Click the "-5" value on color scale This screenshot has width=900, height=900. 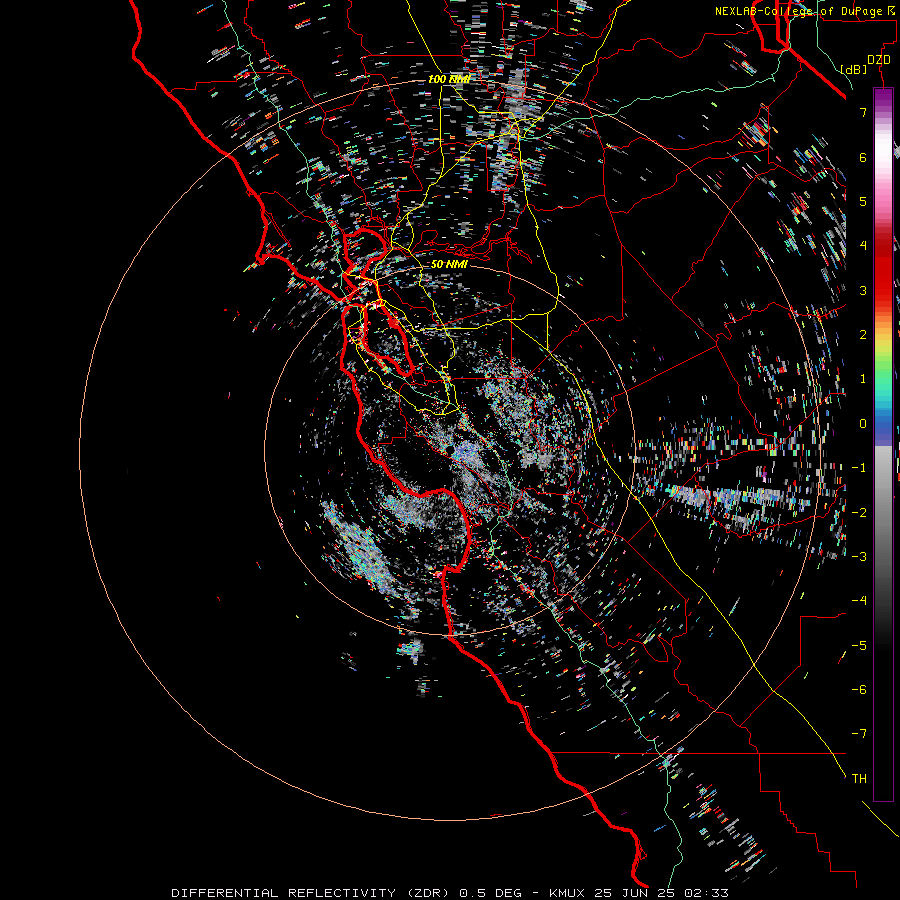click(859, 645)
